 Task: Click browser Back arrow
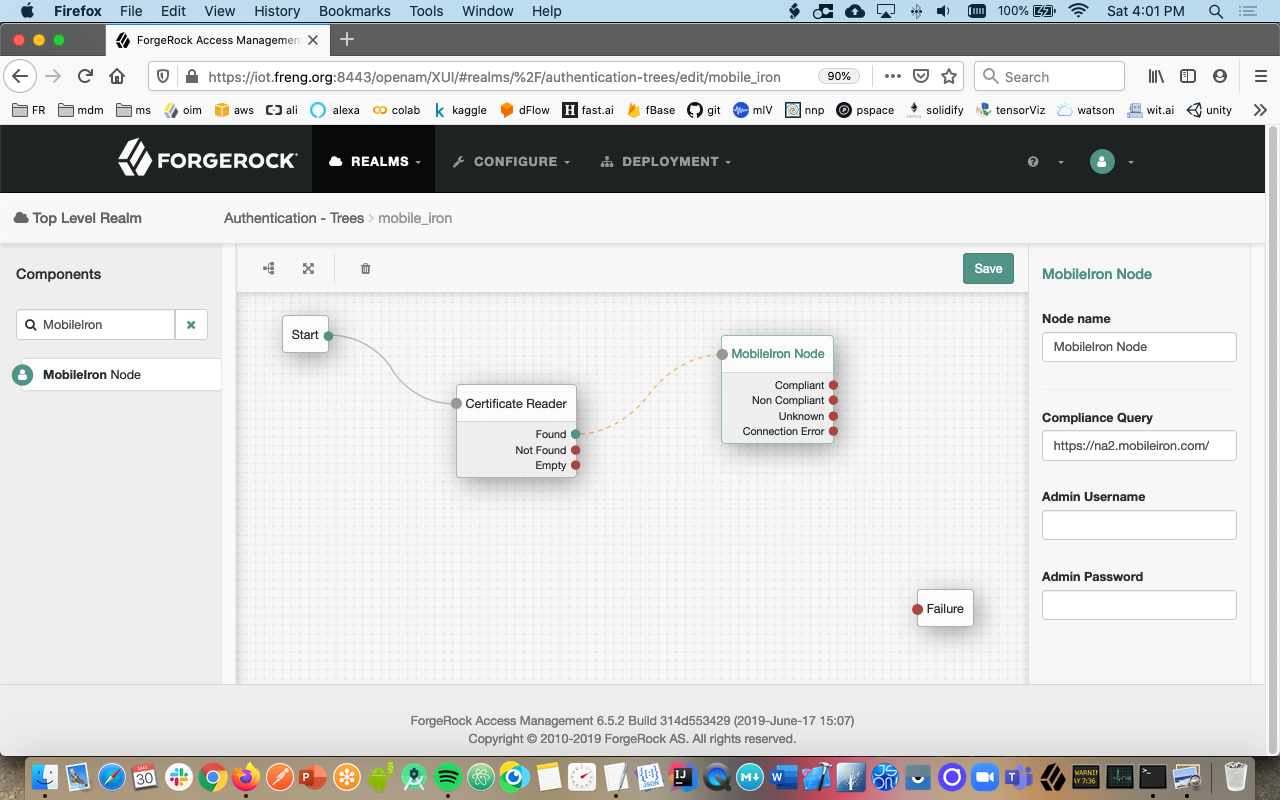(21, 76)
